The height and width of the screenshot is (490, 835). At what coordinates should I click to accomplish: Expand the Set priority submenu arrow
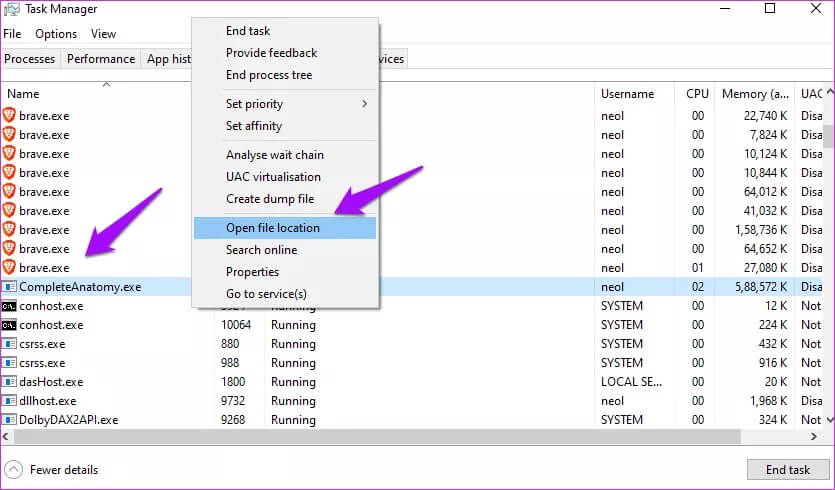pyautogui.click(x=365, y=104)
